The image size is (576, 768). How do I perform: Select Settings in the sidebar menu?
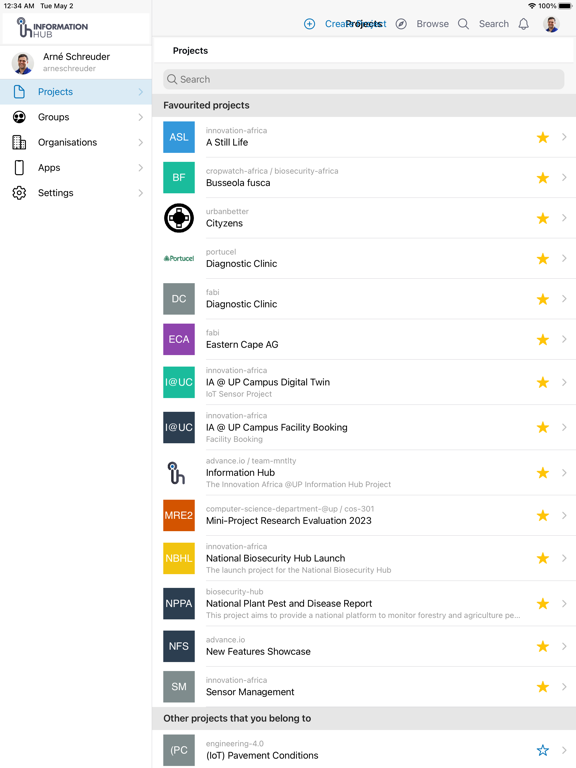pos(76,192)
